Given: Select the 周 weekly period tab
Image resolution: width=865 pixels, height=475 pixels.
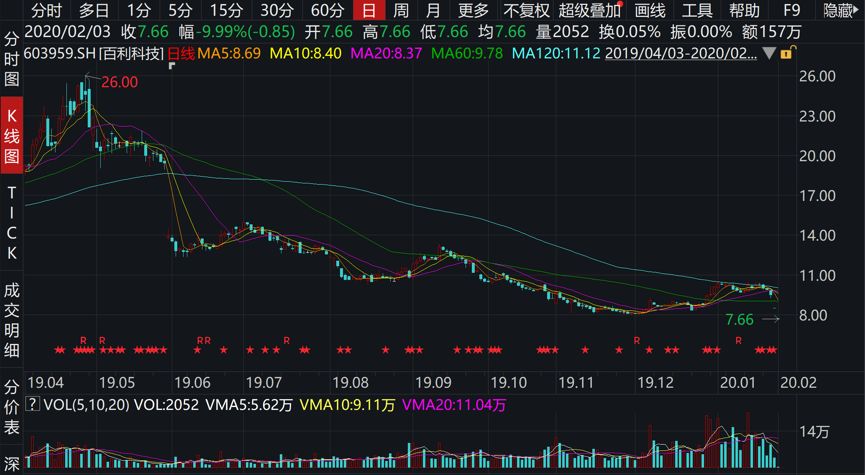Looking at the screenshot, I should (x=401, y=11).
